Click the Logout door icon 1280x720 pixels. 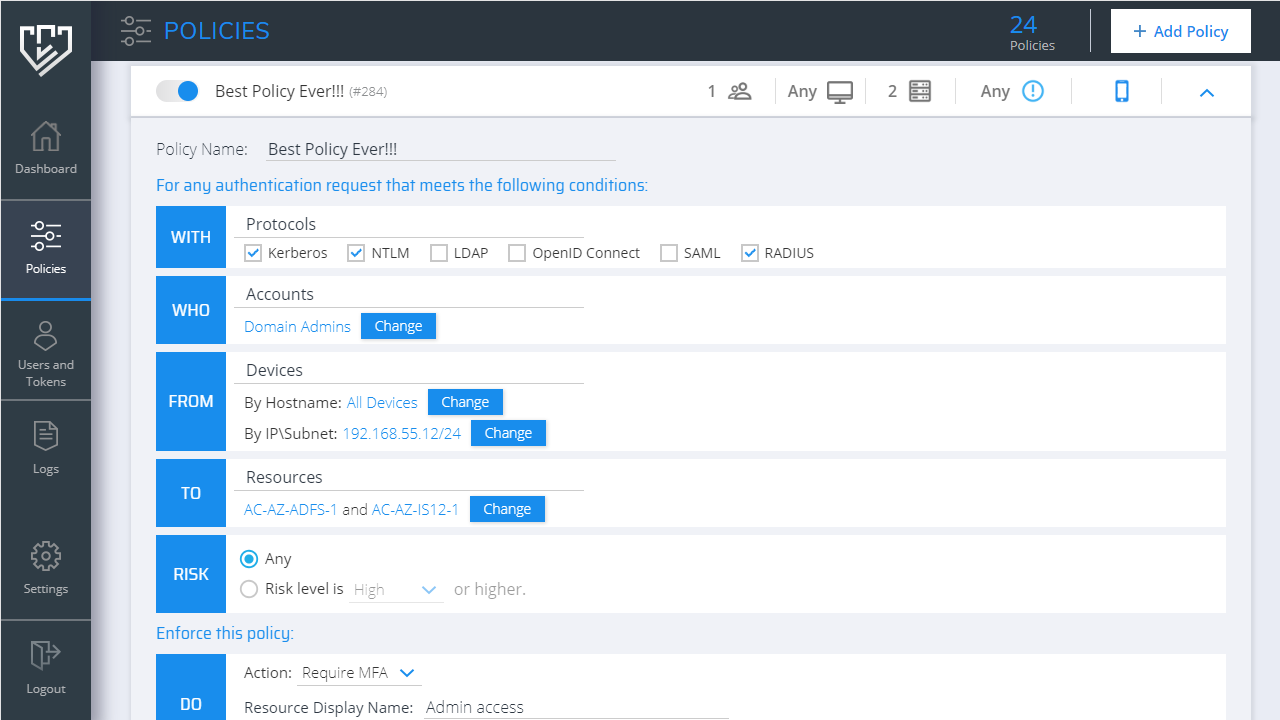point(45,655)
